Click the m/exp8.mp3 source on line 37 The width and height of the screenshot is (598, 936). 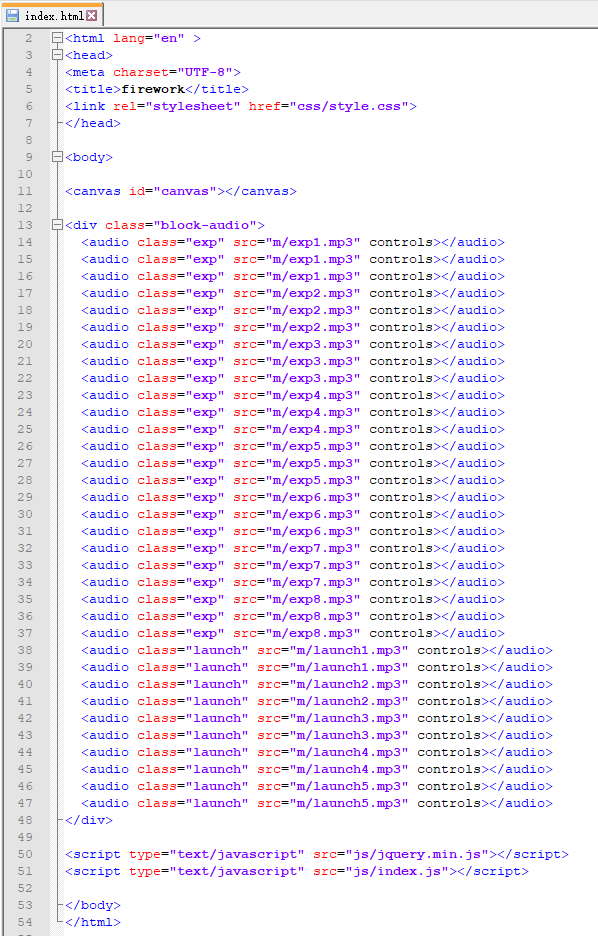click(313, 633)
